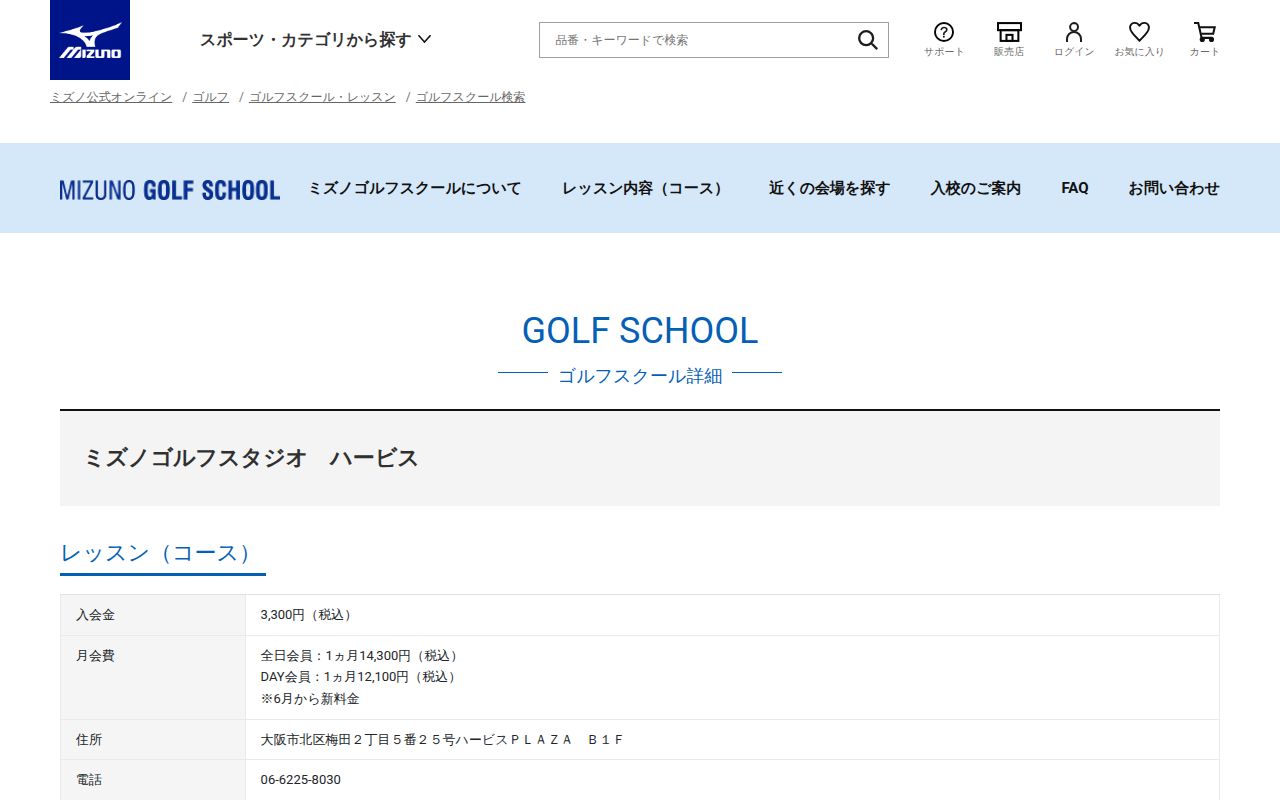The height and width of the screenshot is (800, 1280).
Task: Open ゴルフ breadcrumb link
Action: coord(210,97)
